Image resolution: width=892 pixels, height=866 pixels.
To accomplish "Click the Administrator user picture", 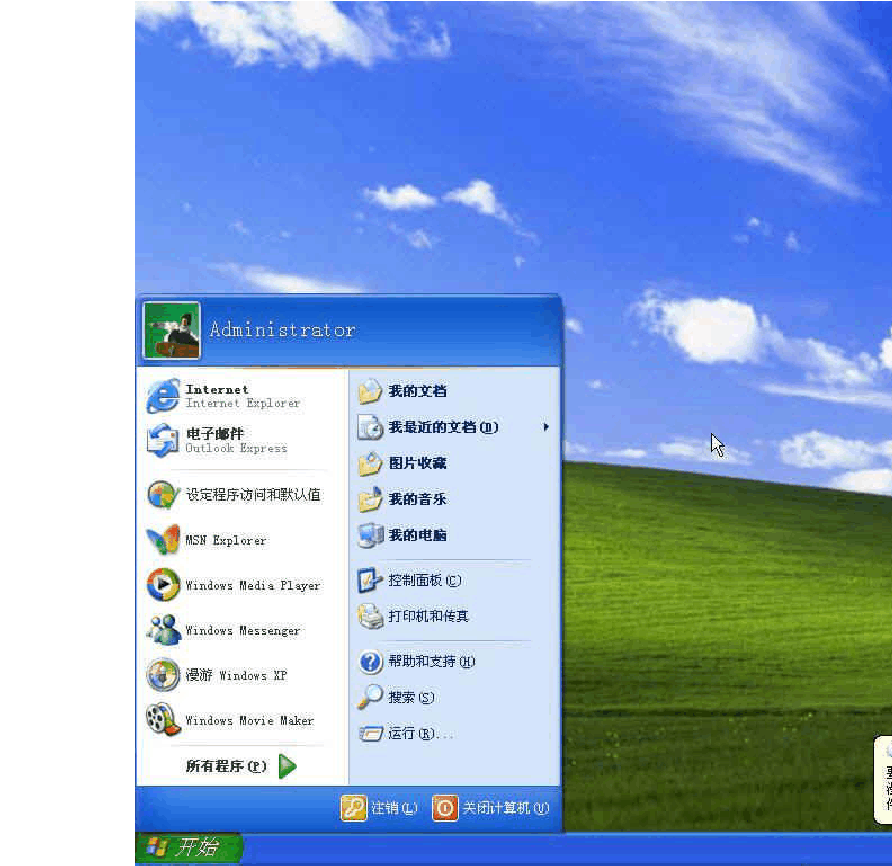I will 171,331.
